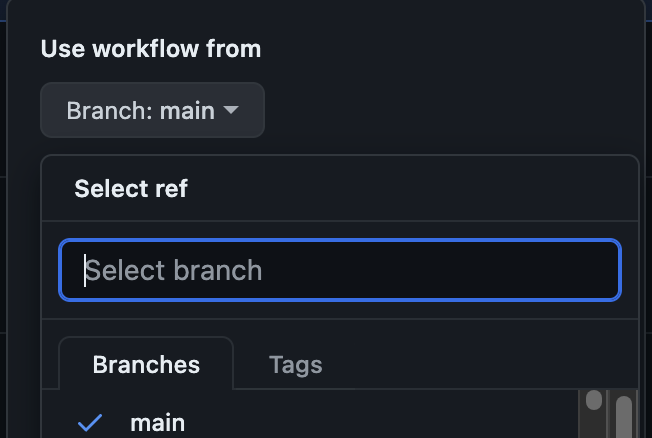This screenshot has width=652, height=438.
Task: Focus the "Select branch" search field
Action: tap(340, 270)
